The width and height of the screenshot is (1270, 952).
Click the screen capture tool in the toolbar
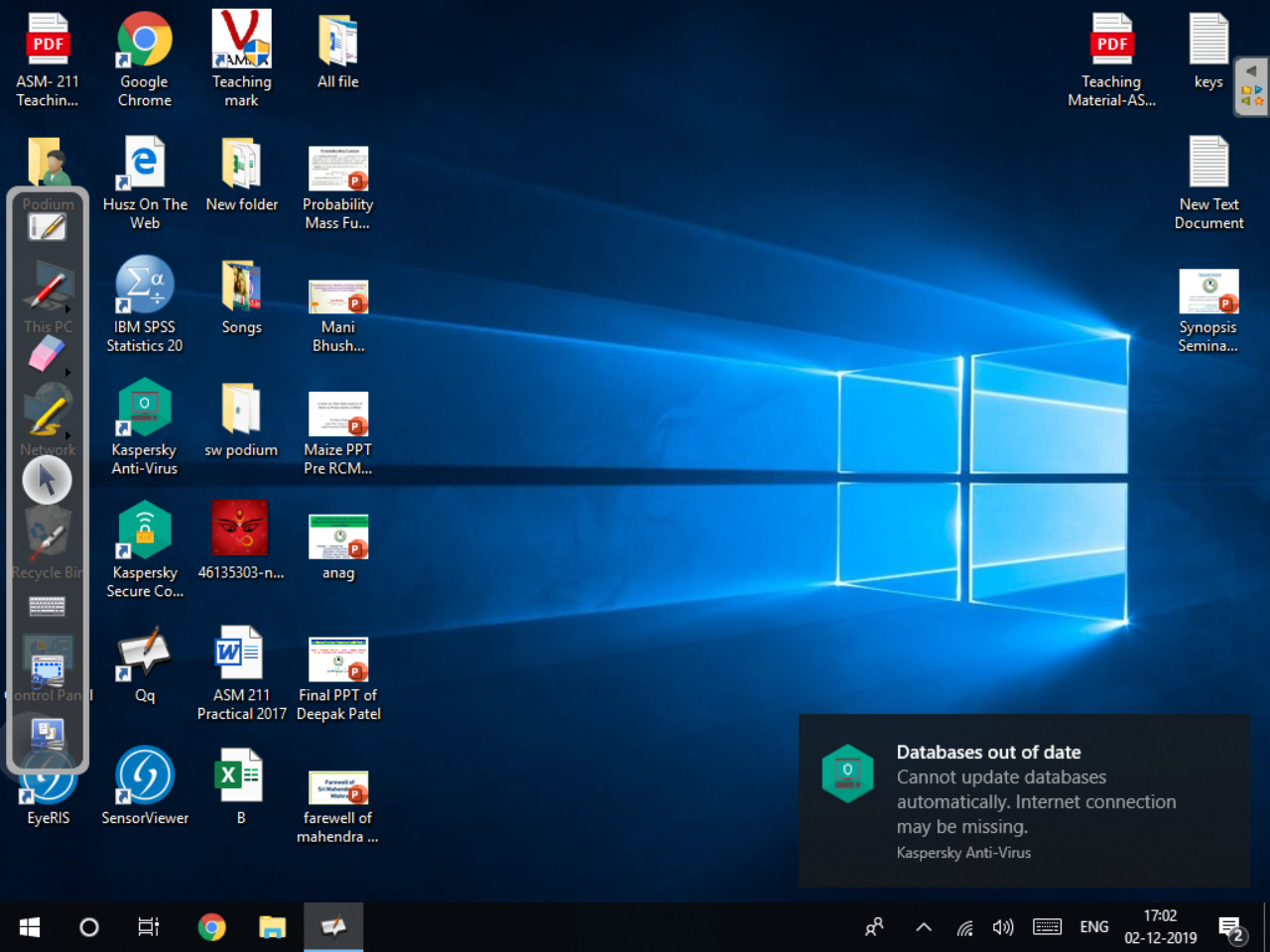coord(47,669)
